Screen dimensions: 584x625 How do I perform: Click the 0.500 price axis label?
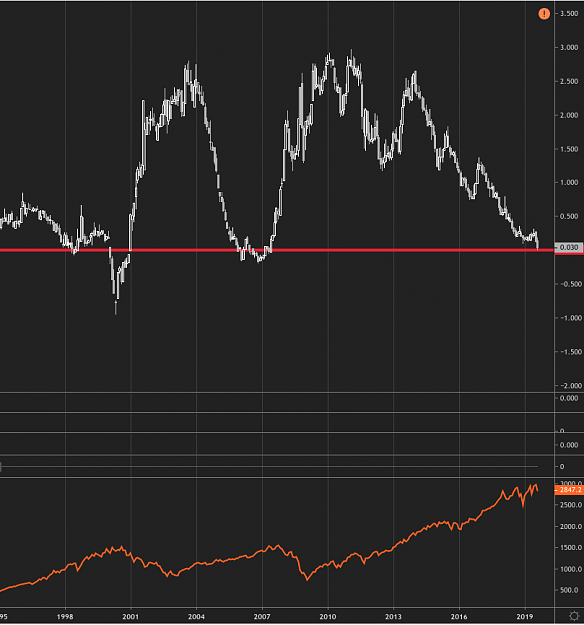[x=569, y=216]
